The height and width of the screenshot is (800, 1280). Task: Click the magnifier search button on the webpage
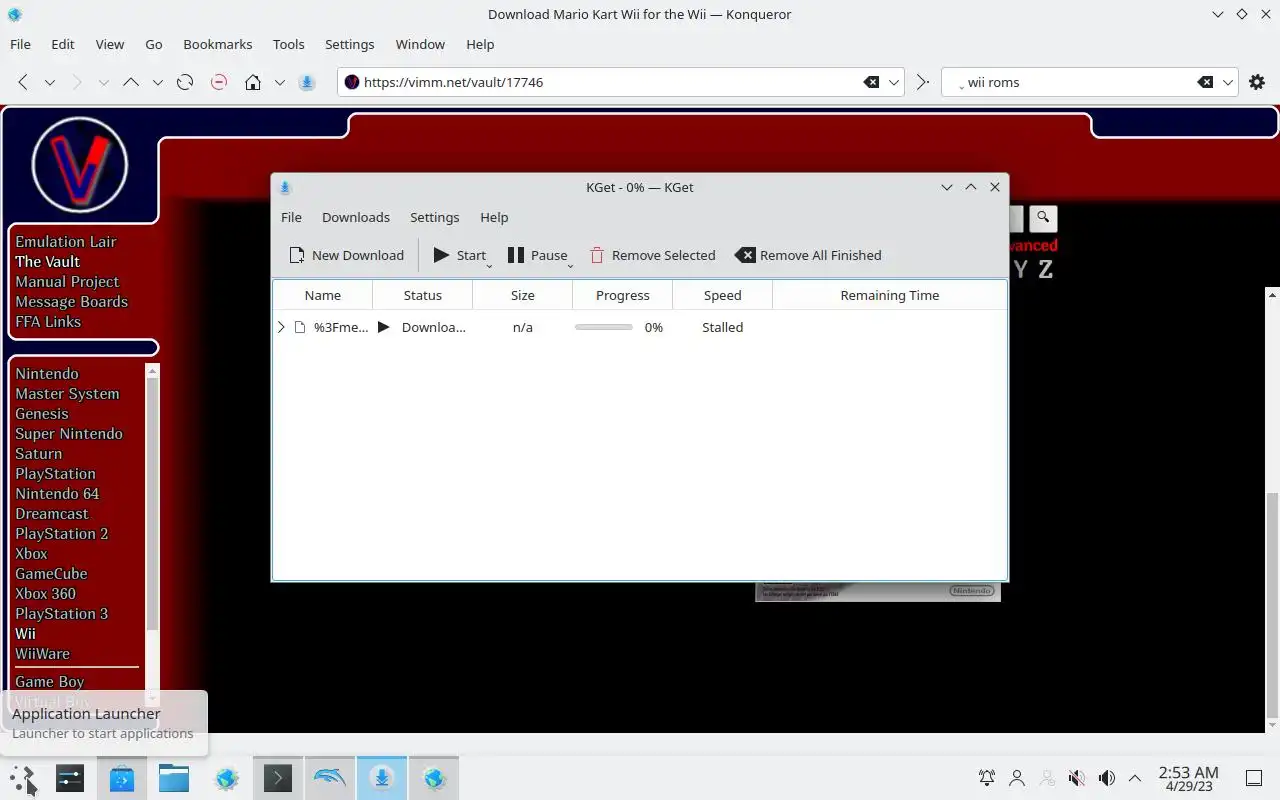coord(1043,218)
